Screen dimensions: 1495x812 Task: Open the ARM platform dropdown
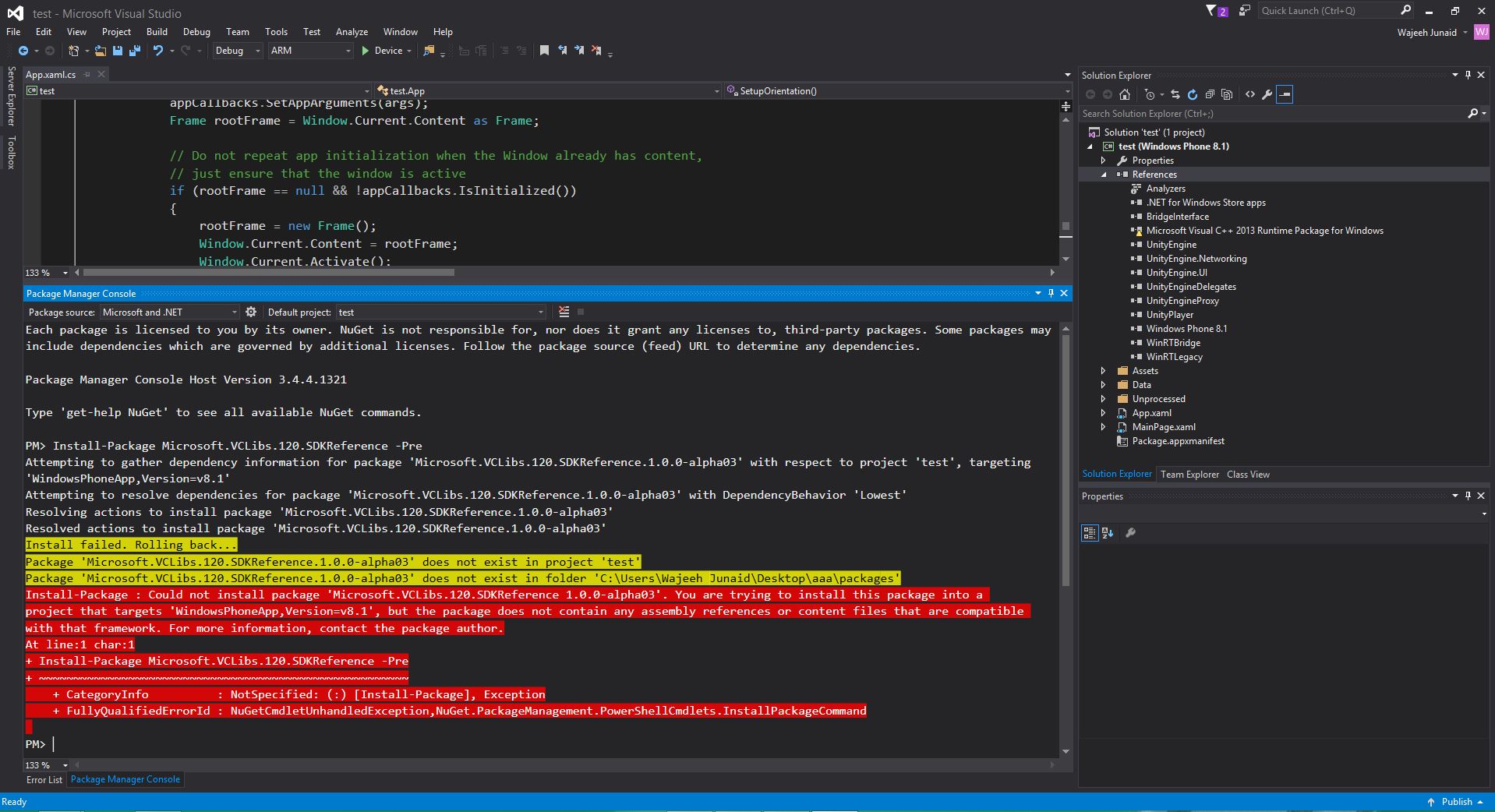(x=310, y=51)
